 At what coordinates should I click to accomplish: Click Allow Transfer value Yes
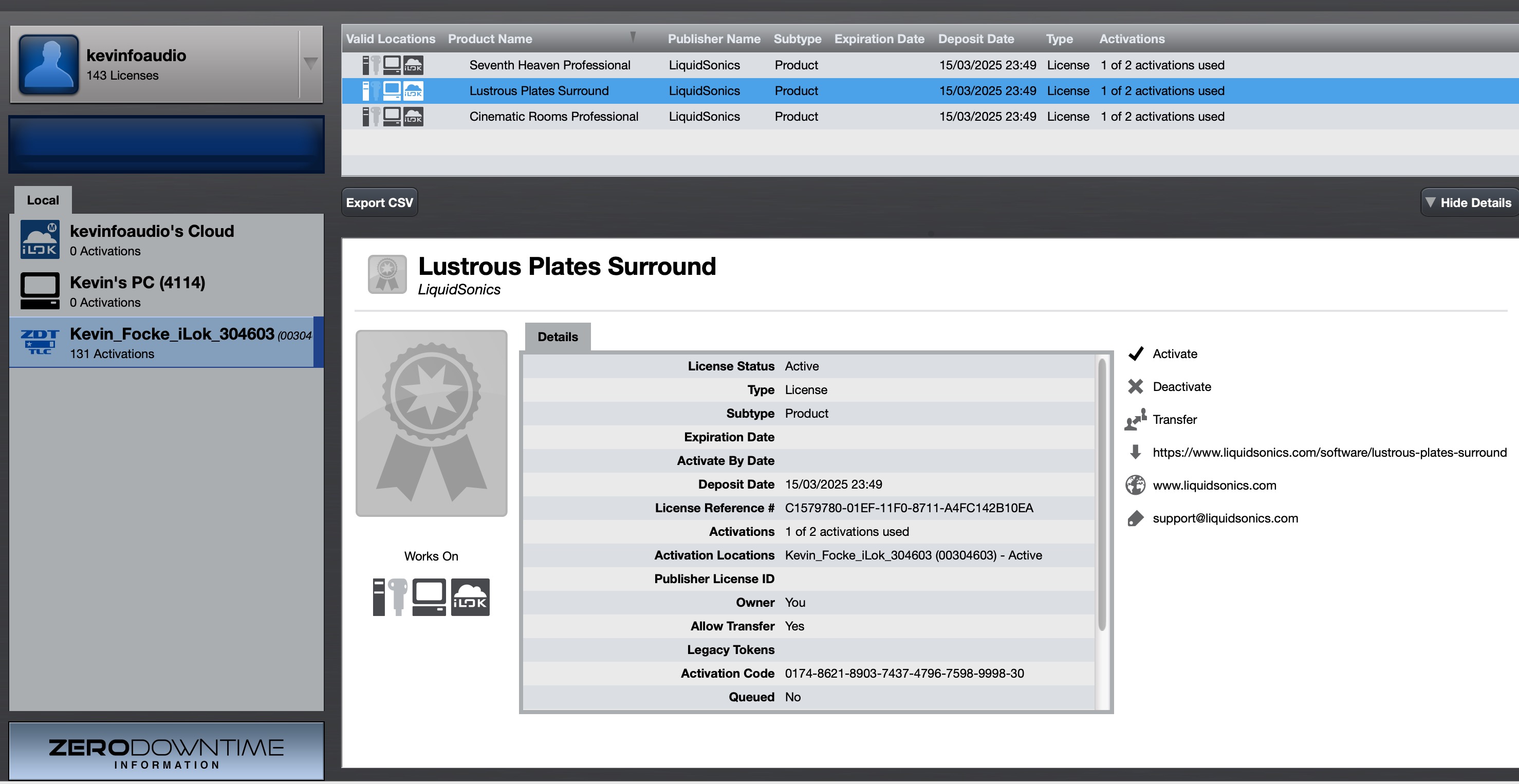794,626
